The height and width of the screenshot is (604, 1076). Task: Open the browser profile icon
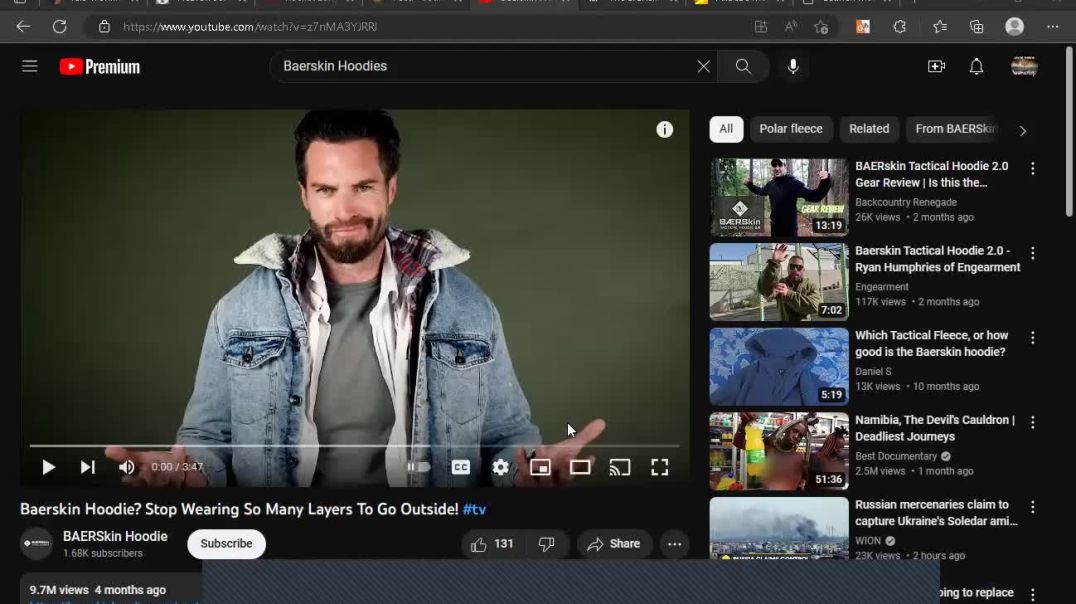click(1014, 27)
